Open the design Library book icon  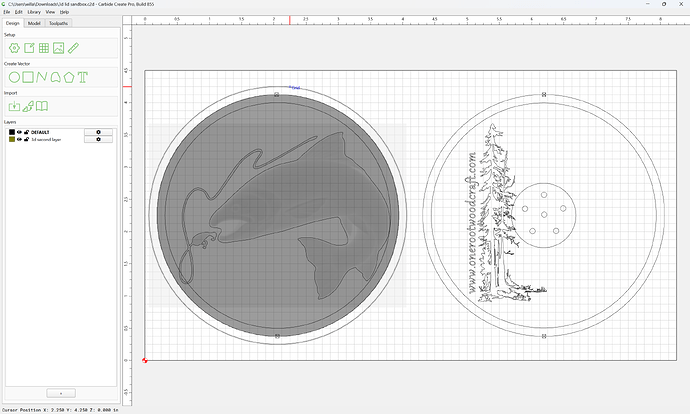click(42, 106)
